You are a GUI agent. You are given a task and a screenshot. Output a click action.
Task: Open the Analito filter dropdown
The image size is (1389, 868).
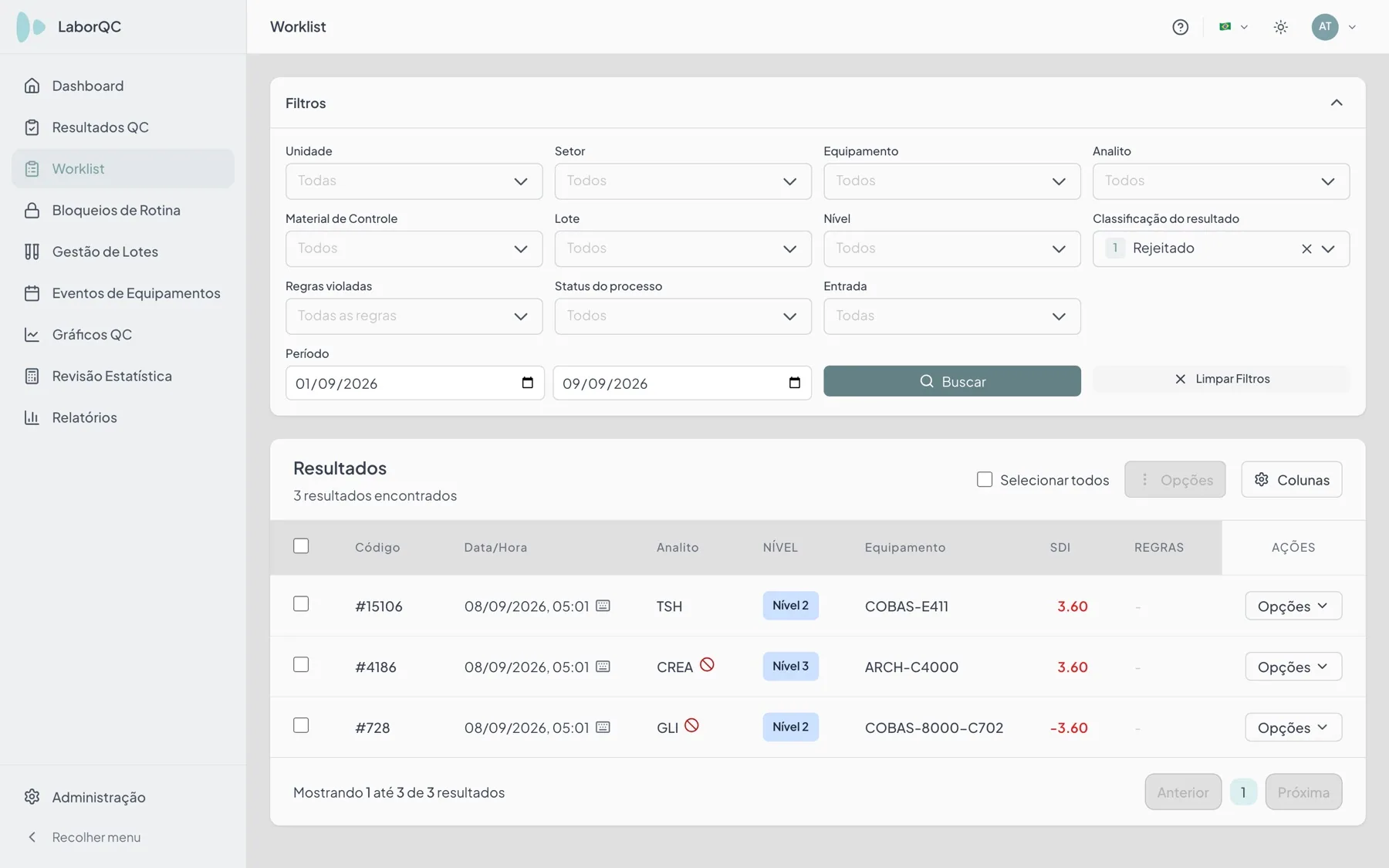[1221, 181]
